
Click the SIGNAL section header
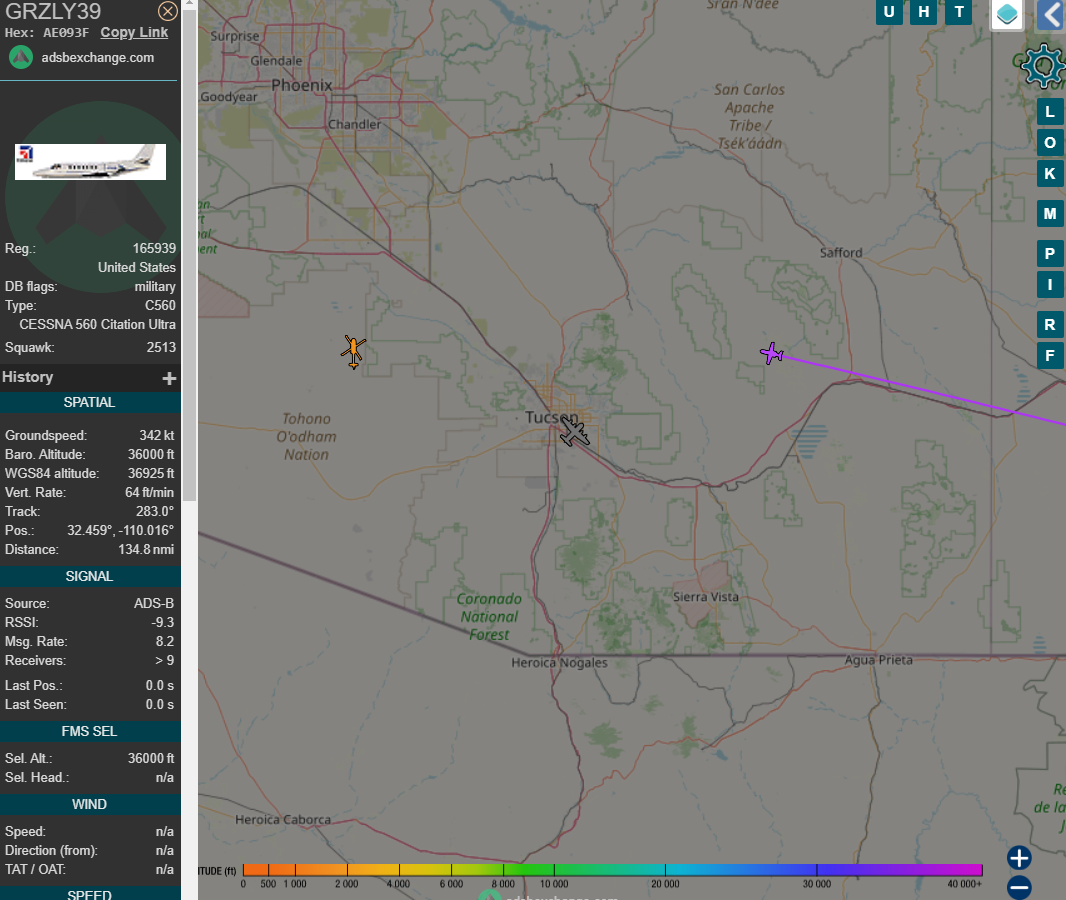click(x=90, y=576)
